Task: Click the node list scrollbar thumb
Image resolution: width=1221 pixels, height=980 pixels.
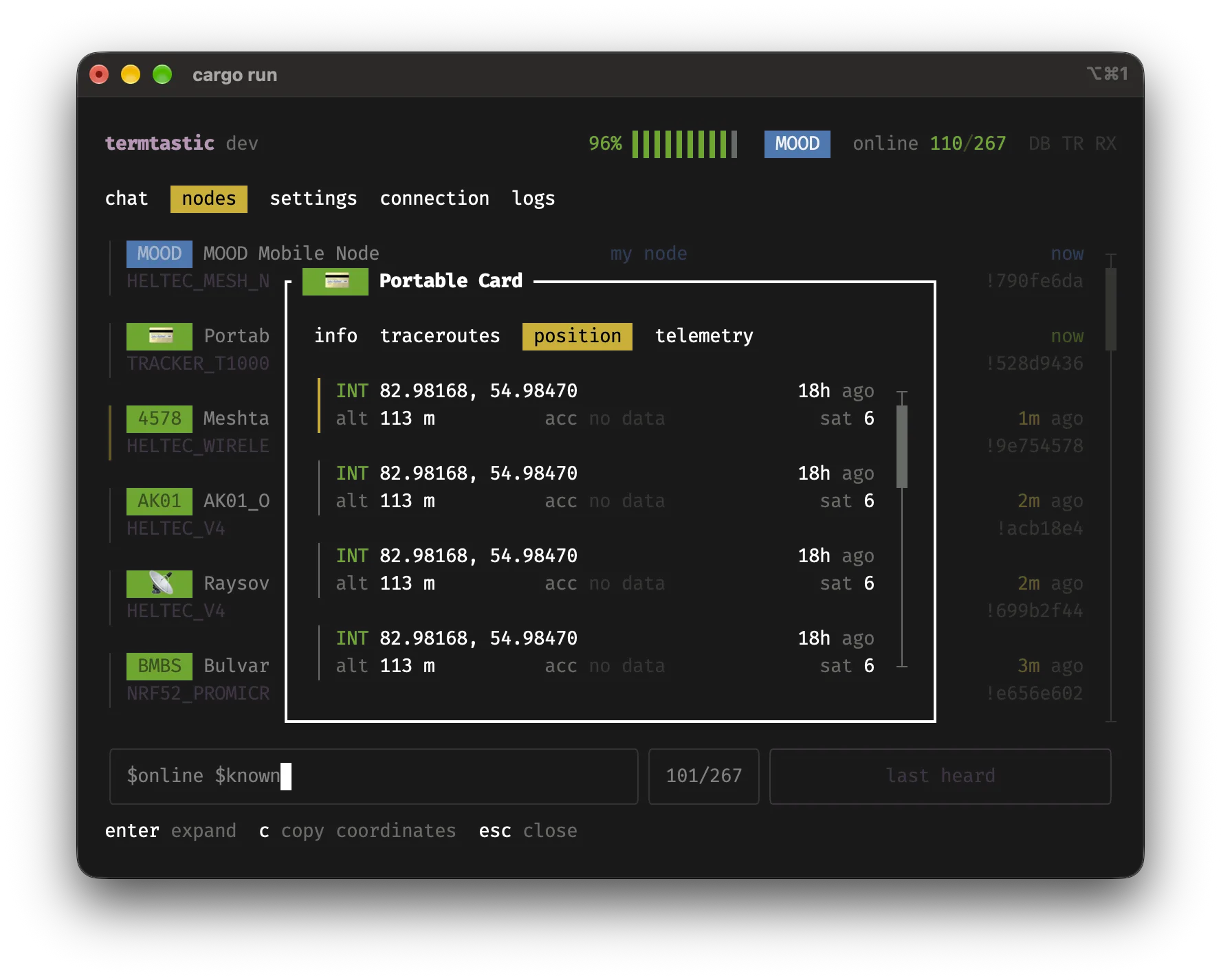Action: pos(1111,309)
